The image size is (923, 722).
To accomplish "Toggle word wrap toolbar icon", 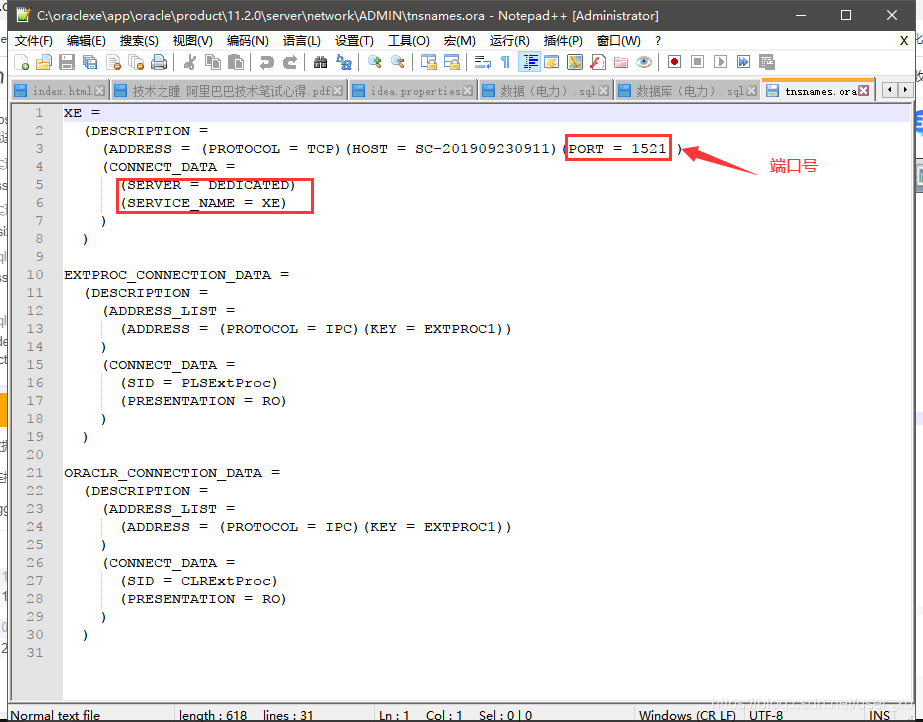I will [483, 62].
